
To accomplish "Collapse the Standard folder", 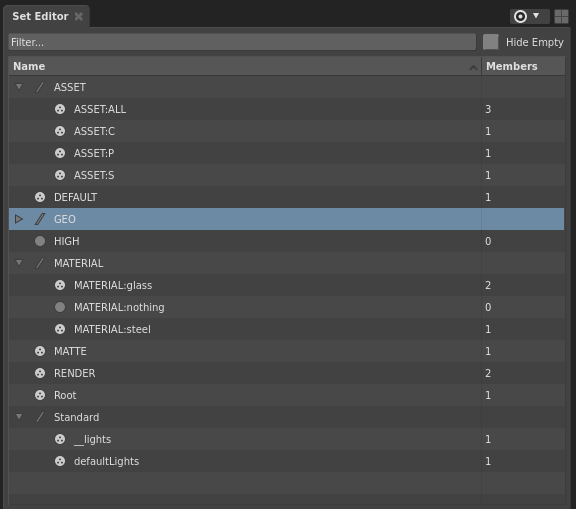I will (x=19, y=416).
